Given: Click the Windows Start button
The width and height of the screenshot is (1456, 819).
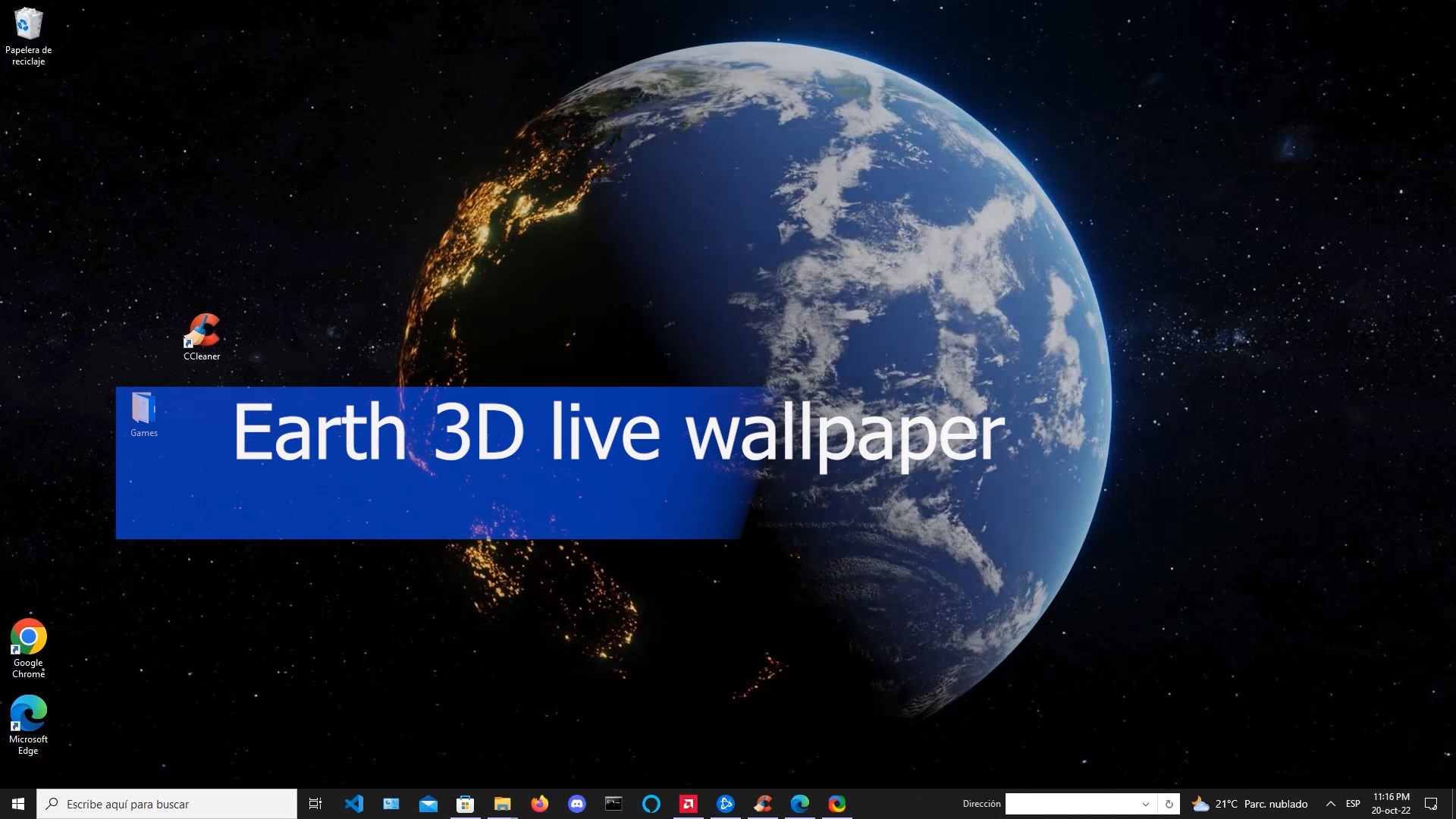Looking at the screenshot, I should pos(18,804).
